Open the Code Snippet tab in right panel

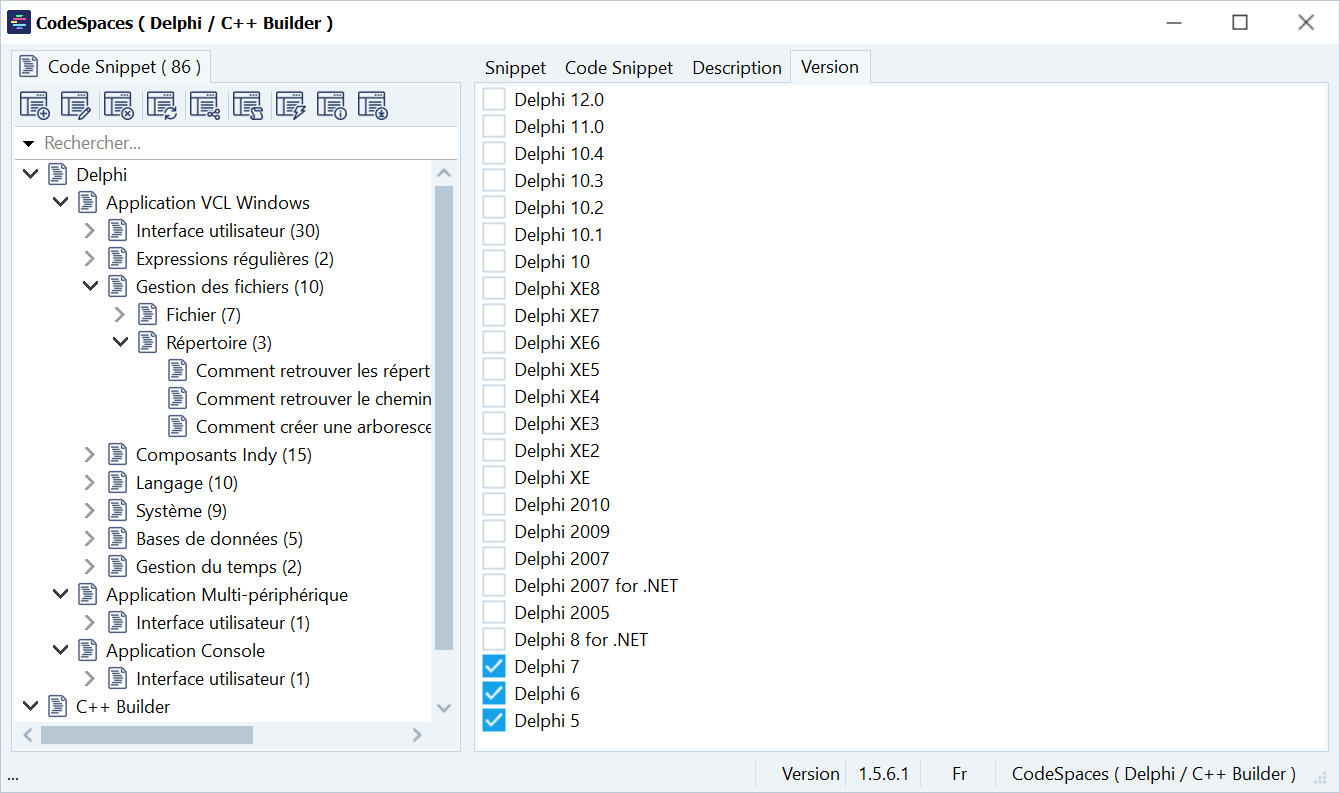[x=618, y=68]
